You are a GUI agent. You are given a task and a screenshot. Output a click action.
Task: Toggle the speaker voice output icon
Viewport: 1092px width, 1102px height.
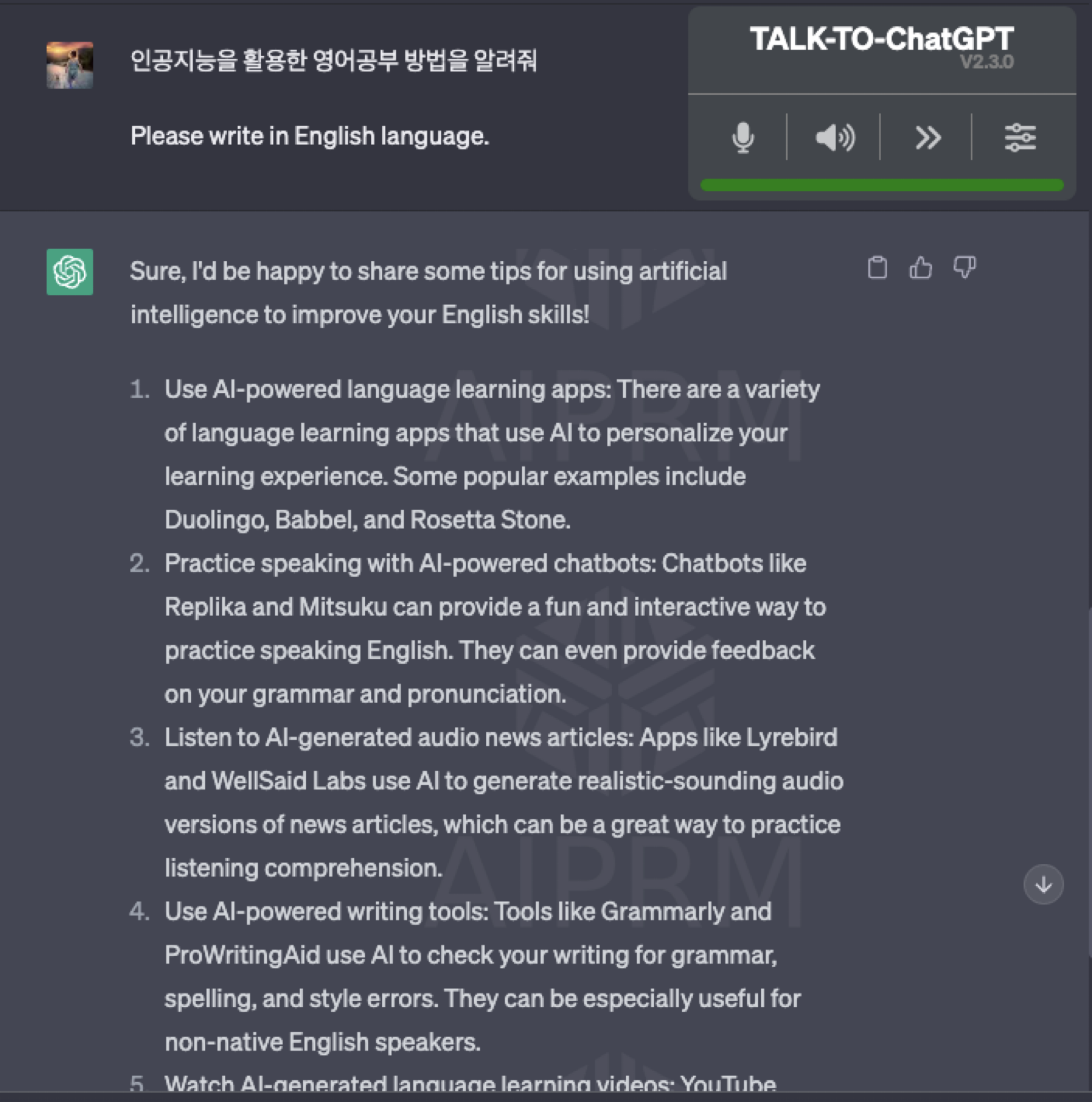coord(835,137)
